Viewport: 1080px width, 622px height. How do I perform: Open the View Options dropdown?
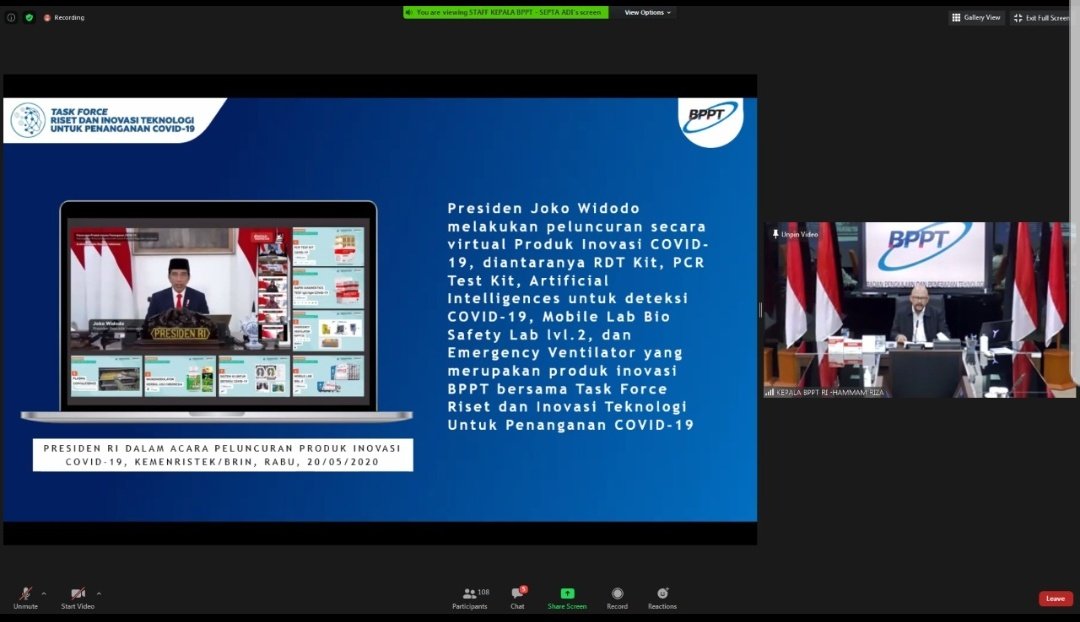point(647,12)
